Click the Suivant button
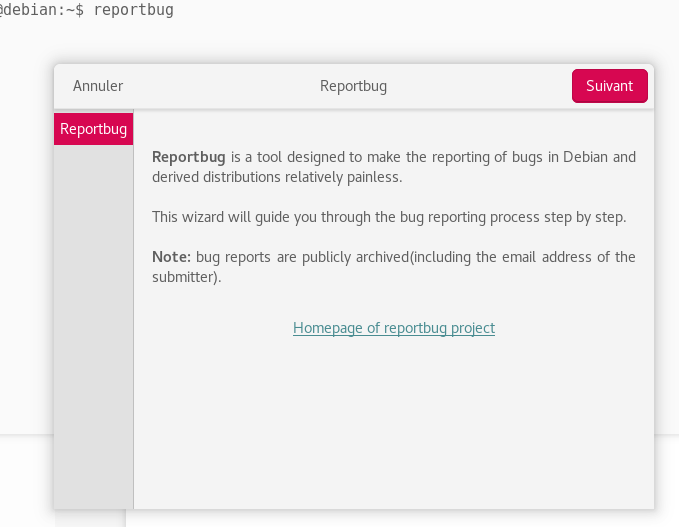This screenshot has height=527, width=679. point(609,86)
